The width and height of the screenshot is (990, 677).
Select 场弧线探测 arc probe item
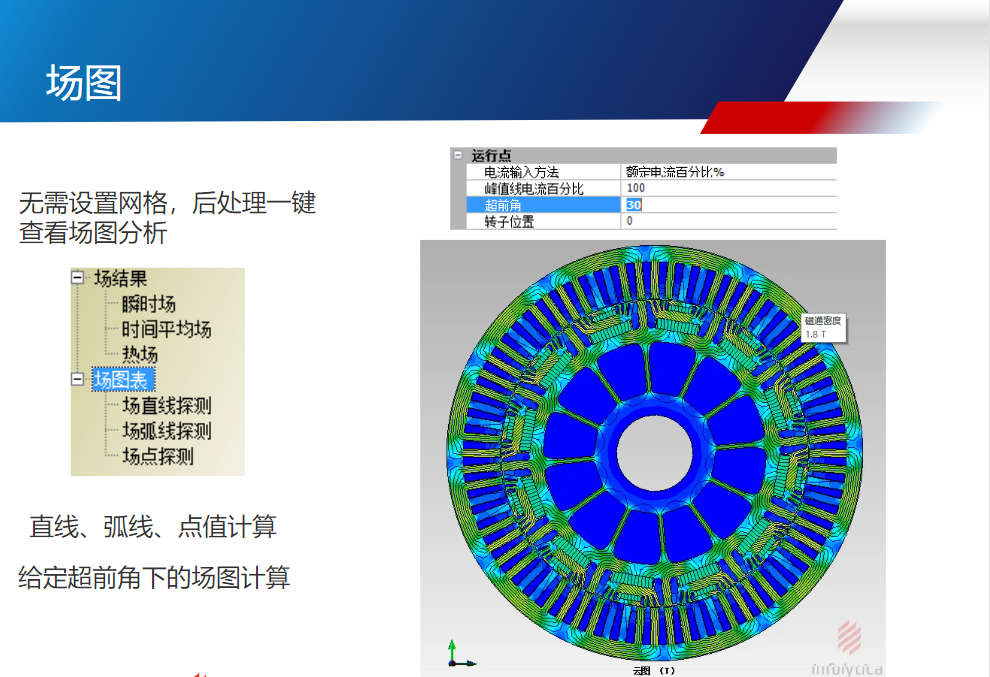point(166,431)
